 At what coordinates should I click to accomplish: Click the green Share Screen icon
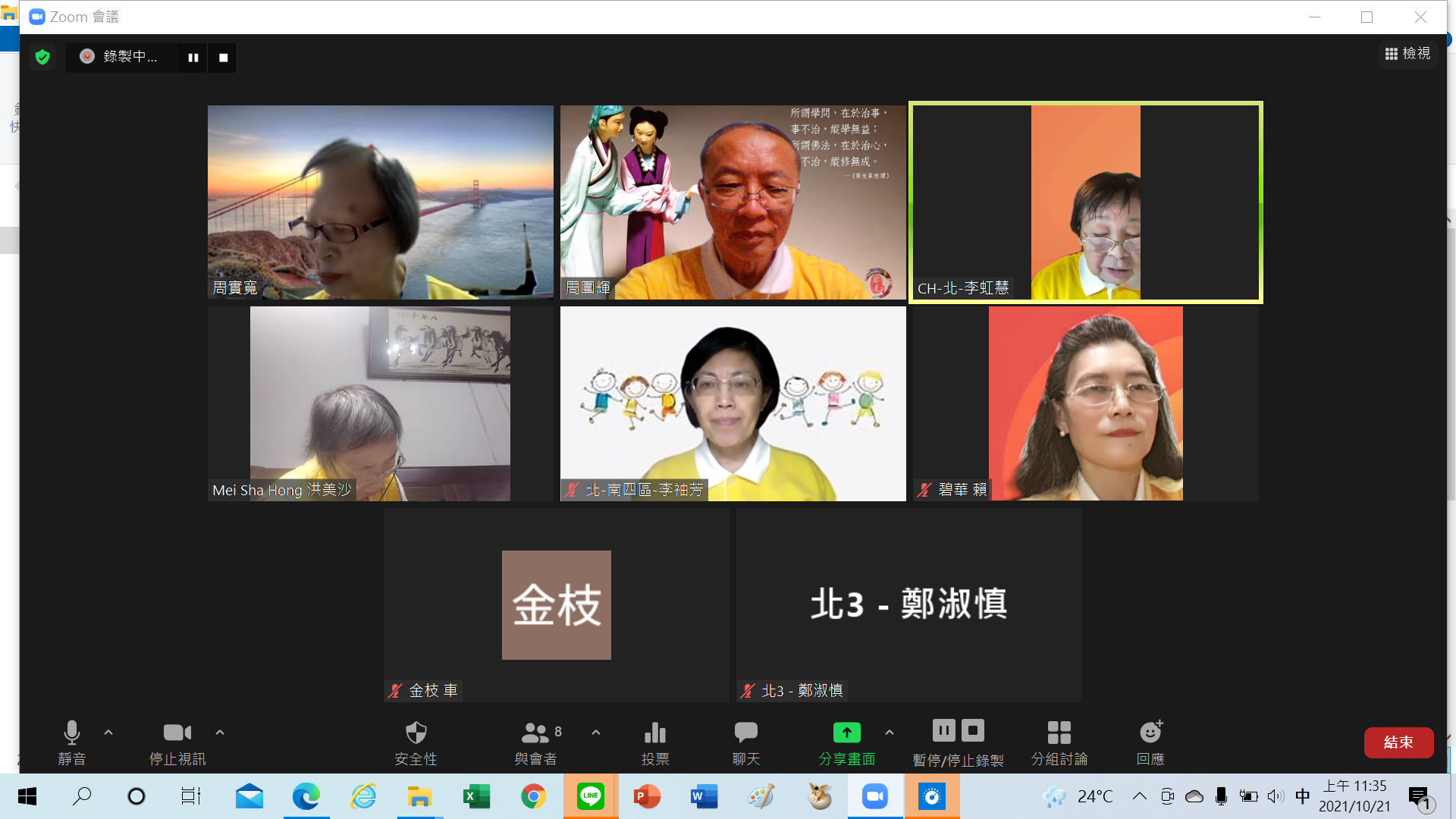(x=846, y=733)
